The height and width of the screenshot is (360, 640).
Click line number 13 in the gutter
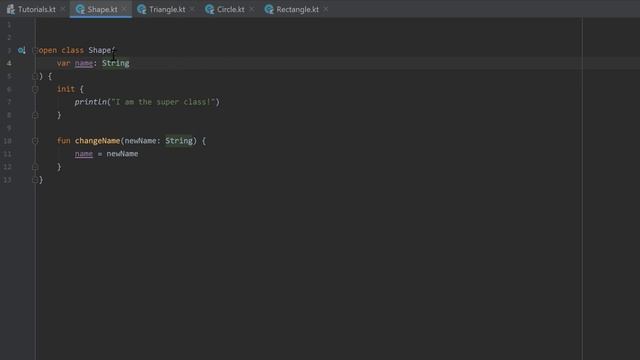point(8,180)
